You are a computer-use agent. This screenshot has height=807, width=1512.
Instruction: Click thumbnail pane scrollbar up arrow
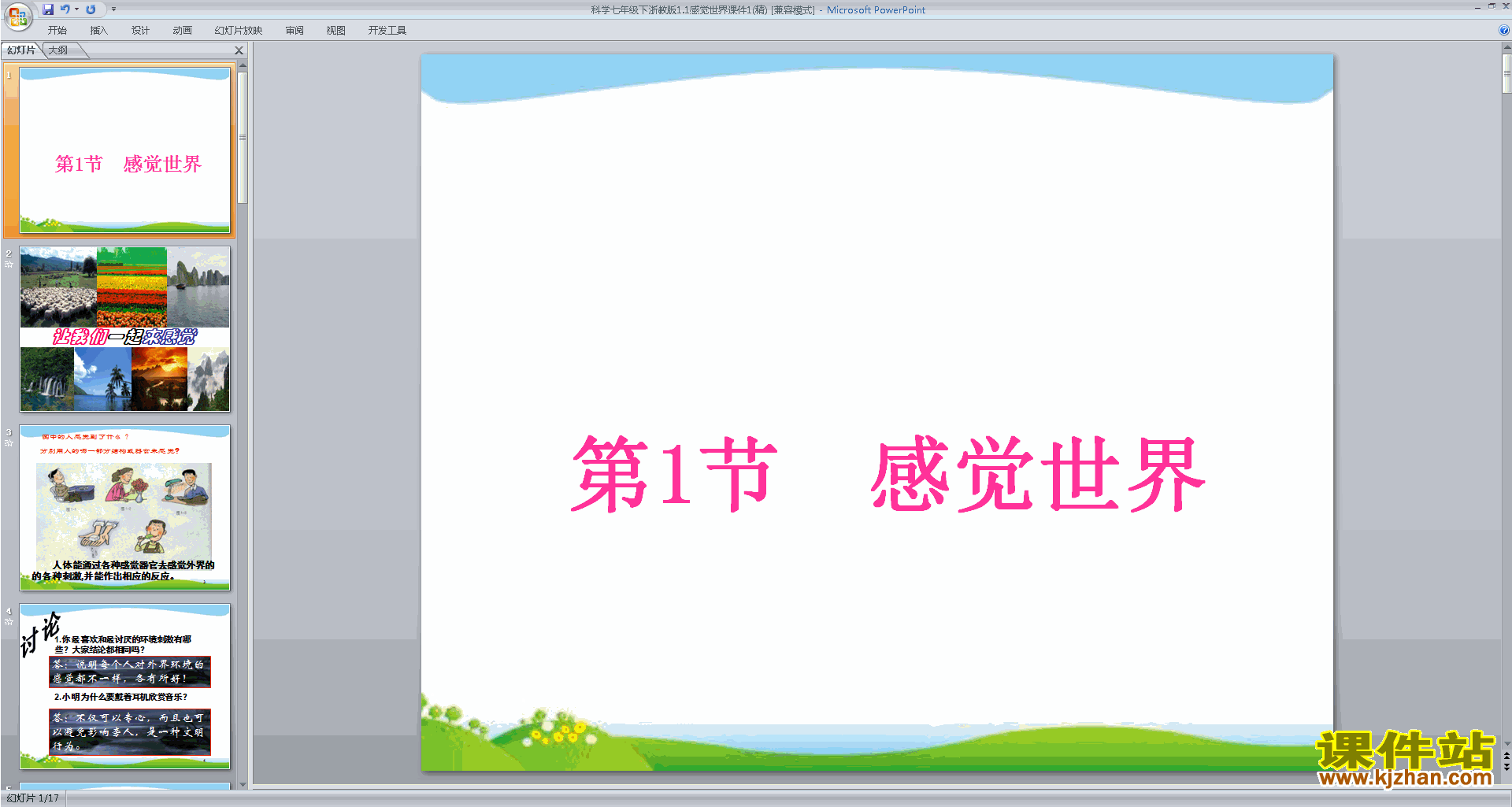[243, 65]
